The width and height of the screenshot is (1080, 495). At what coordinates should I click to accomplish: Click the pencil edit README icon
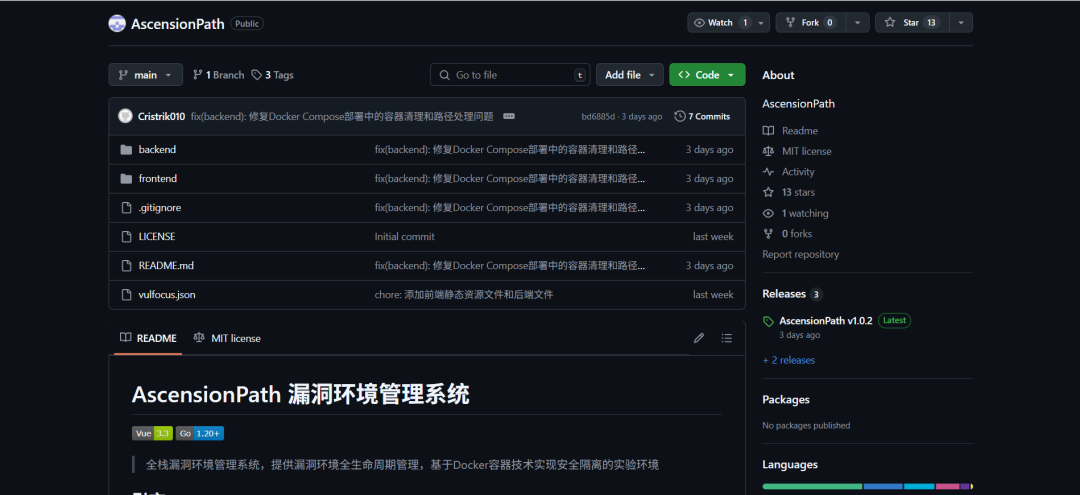(x=698, y=338)
